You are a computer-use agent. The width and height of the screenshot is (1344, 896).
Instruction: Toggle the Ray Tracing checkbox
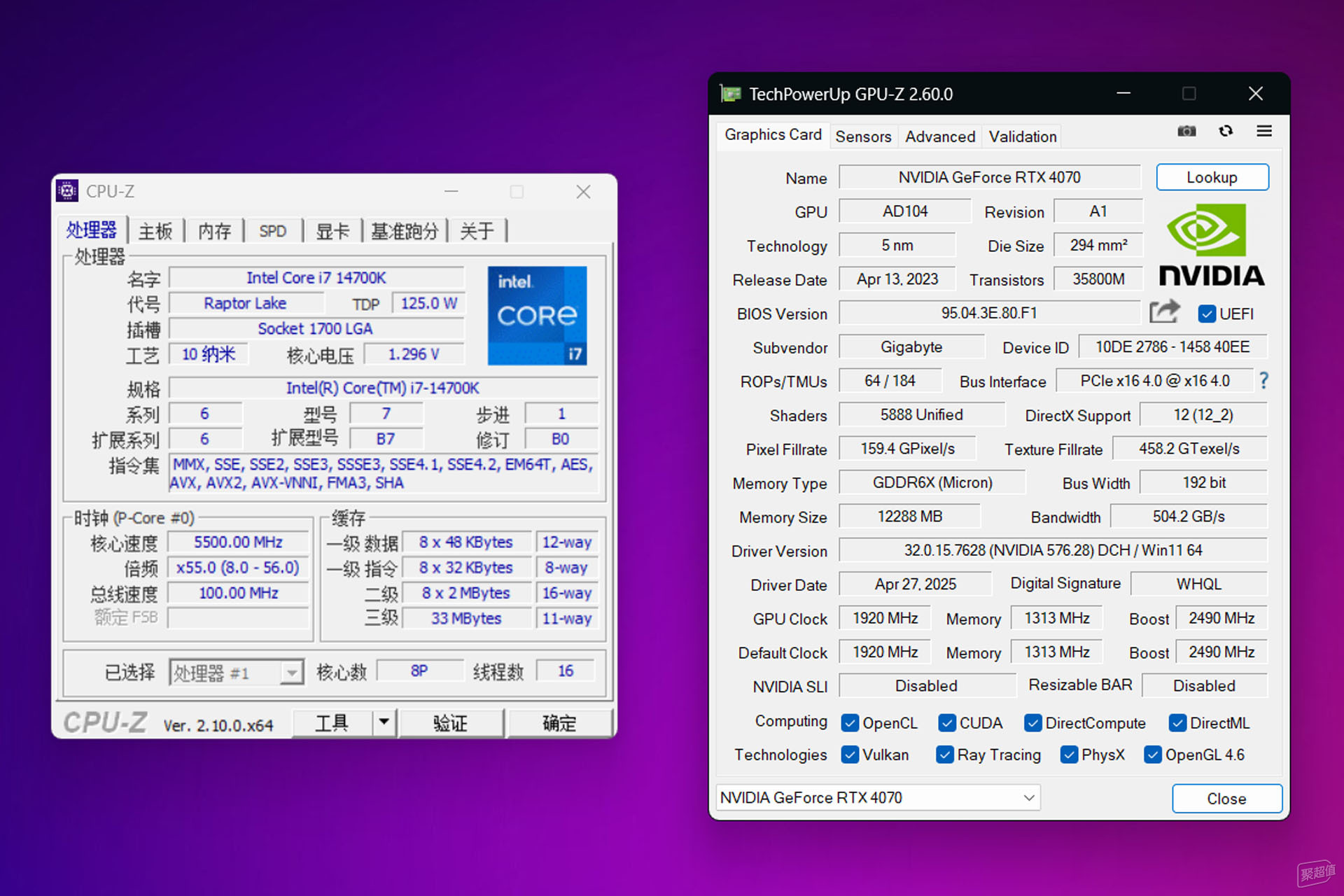pyautogui.click(x=945, y=755)
